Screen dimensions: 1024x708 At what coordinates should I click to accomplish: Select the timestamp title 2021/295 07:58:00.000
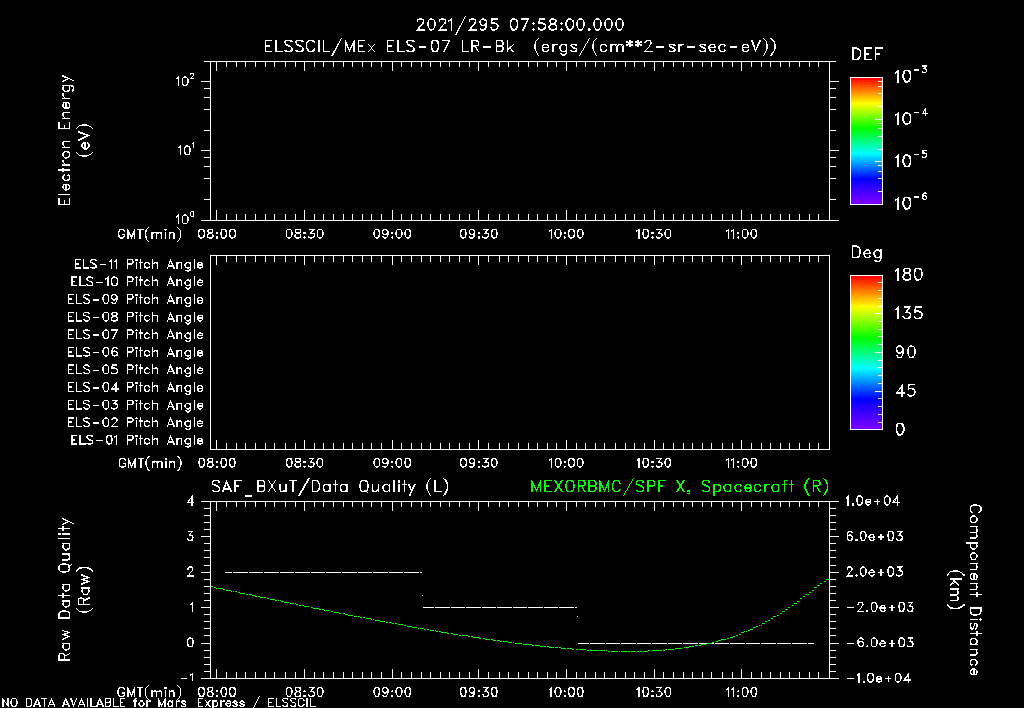(x=520, y=25)
